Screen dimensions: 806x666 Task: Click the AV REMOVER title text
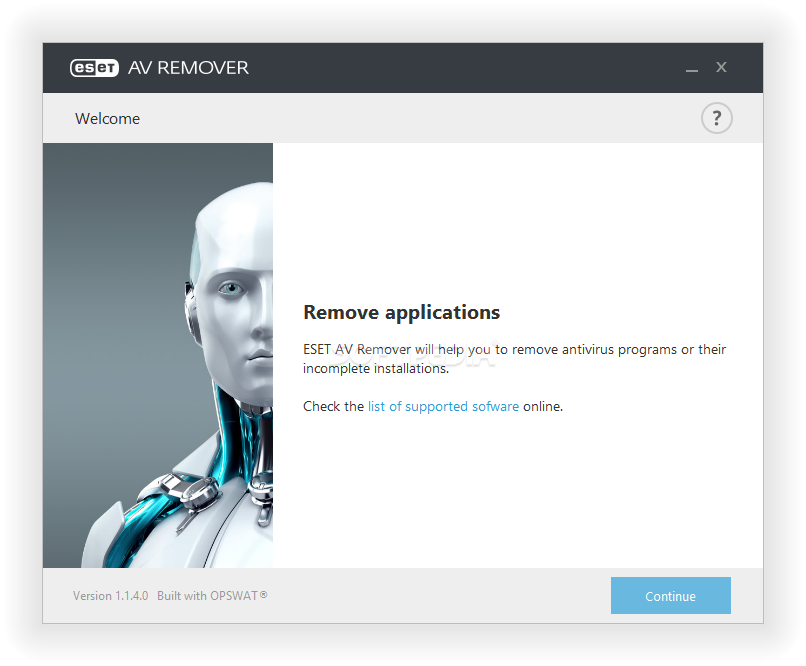(188, 68)
